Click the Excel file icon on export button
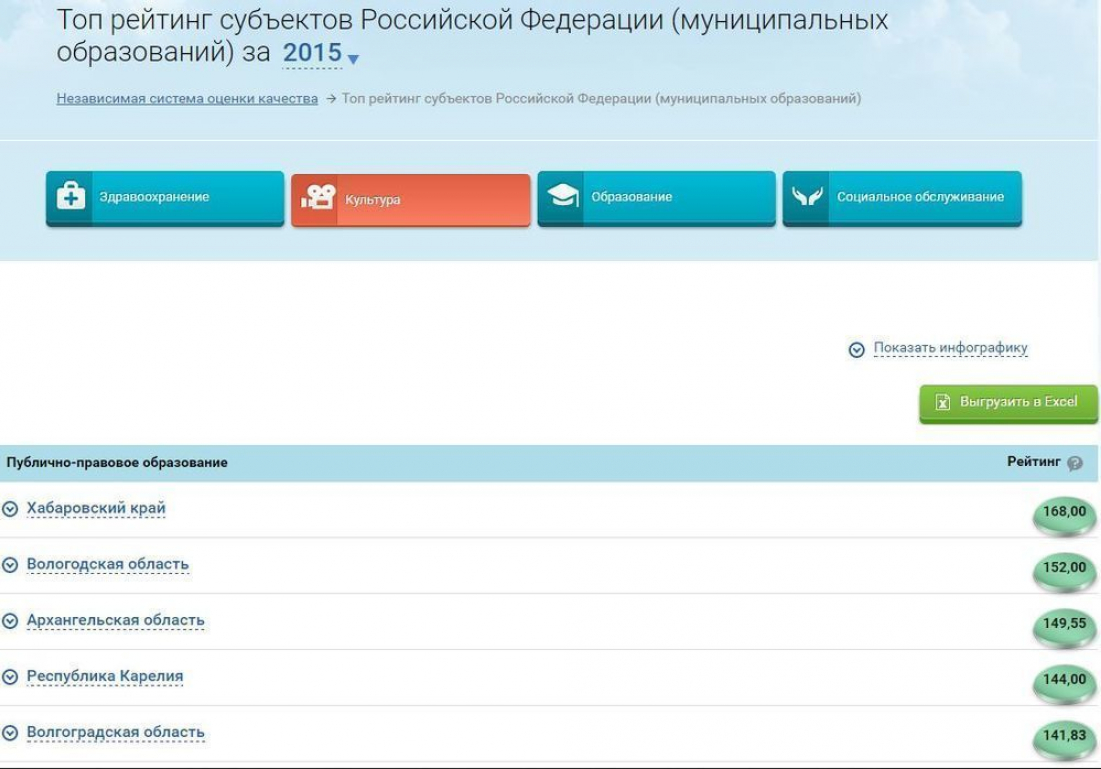 coord(942,402)
